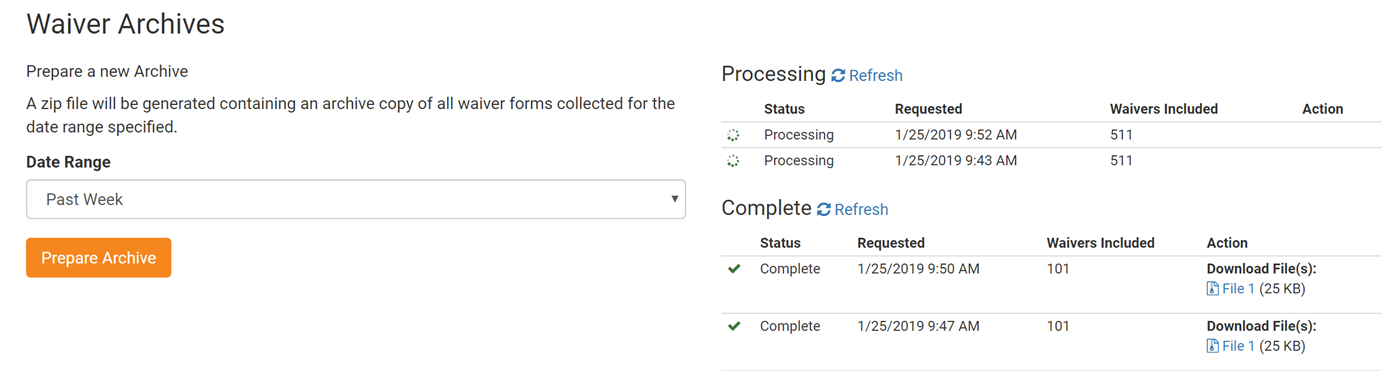Click Status column header in Complete table
The width and height of the screenshot is (1400, 371).
[x=780, y=243]
